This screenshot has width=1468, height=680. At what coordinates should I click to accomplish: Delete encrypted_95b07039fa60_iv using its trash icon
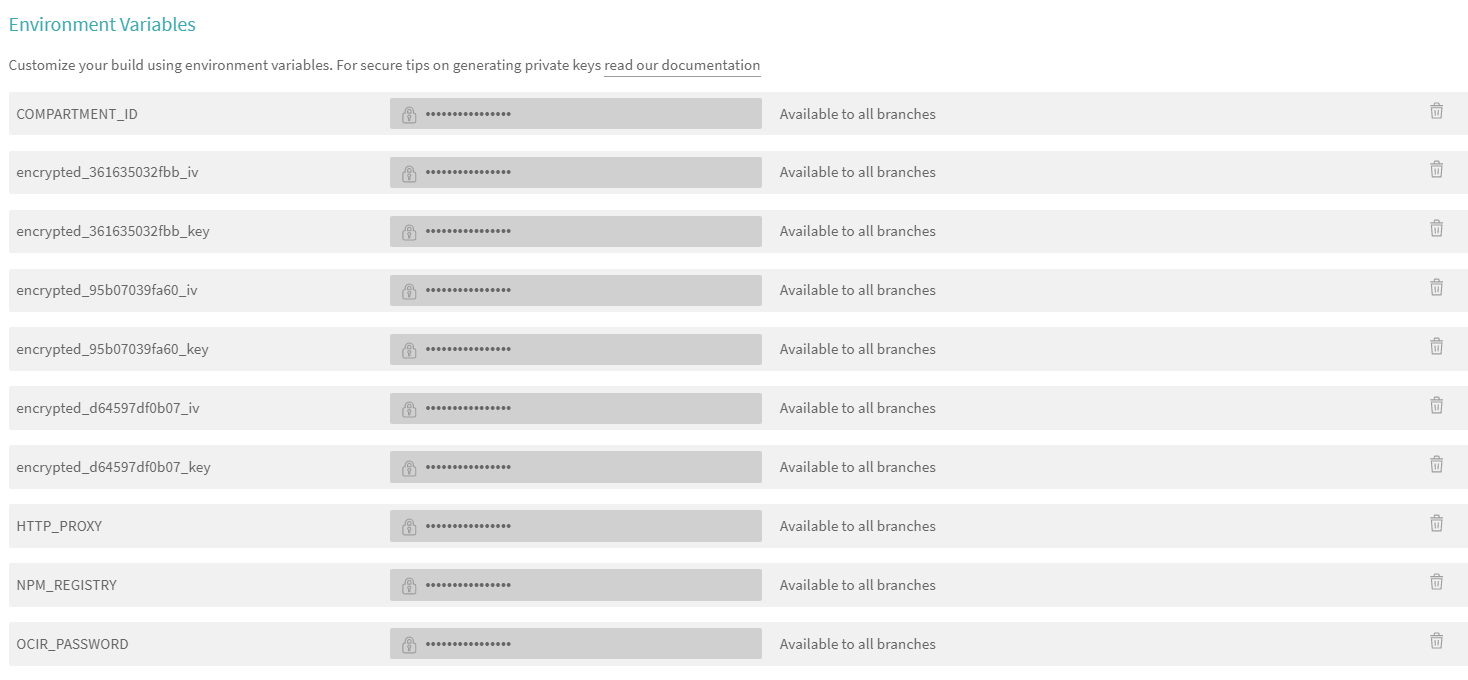(1436, 288)
